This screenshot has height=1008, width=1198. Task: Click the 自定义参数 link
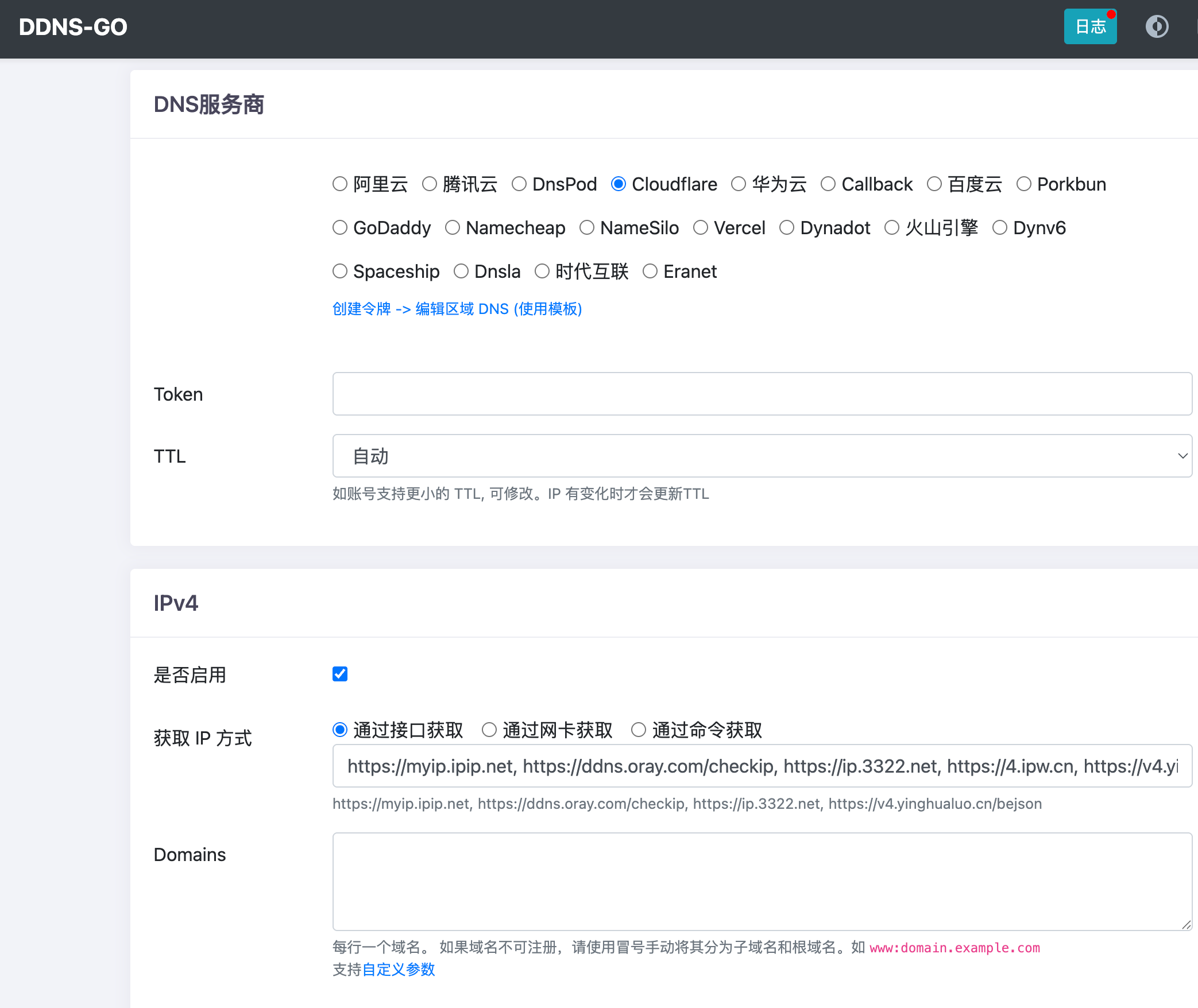(x=399, y=969)
